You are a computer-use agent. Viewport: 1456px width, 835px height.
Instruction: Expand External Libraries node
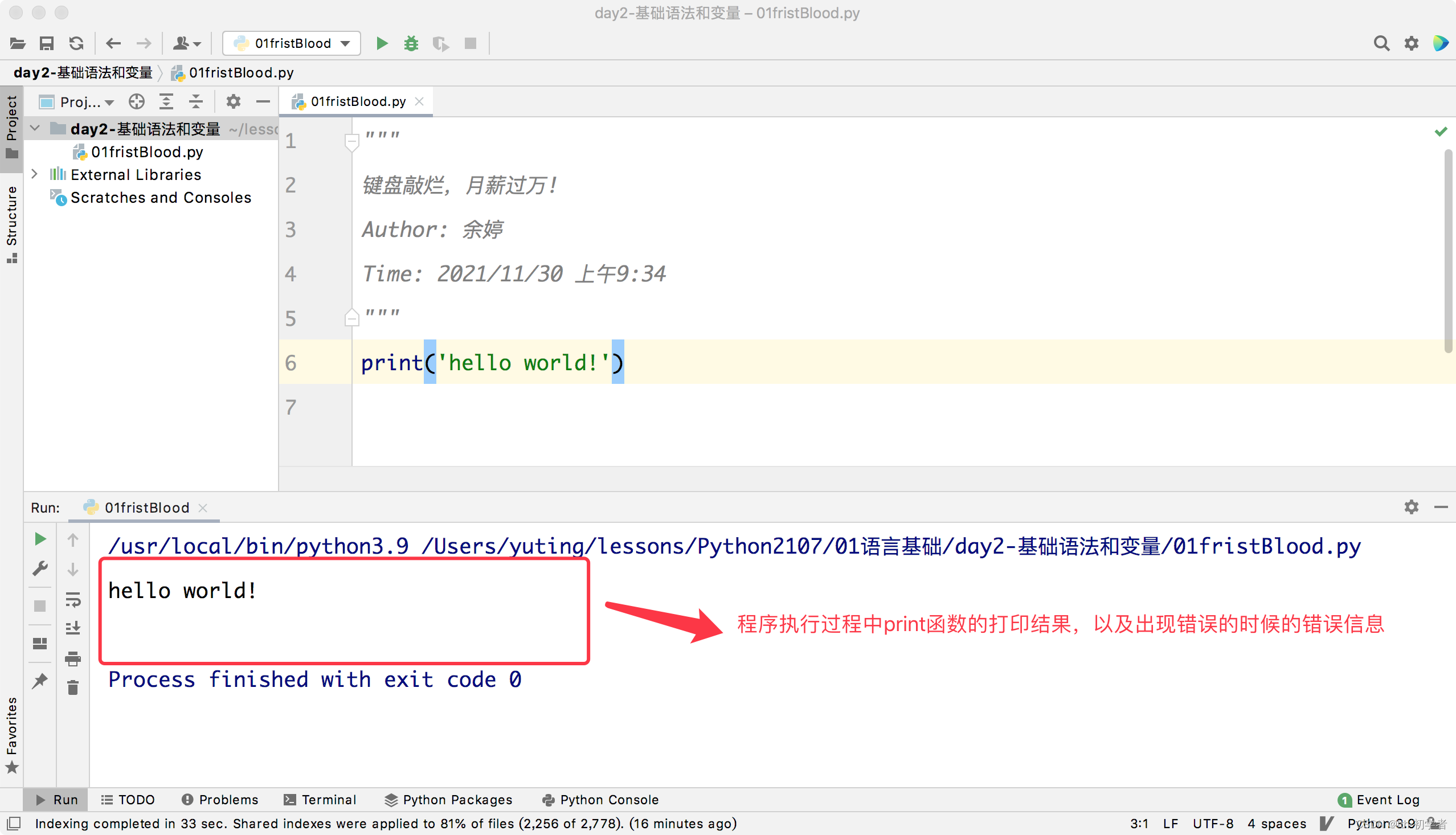click(35, 174)
